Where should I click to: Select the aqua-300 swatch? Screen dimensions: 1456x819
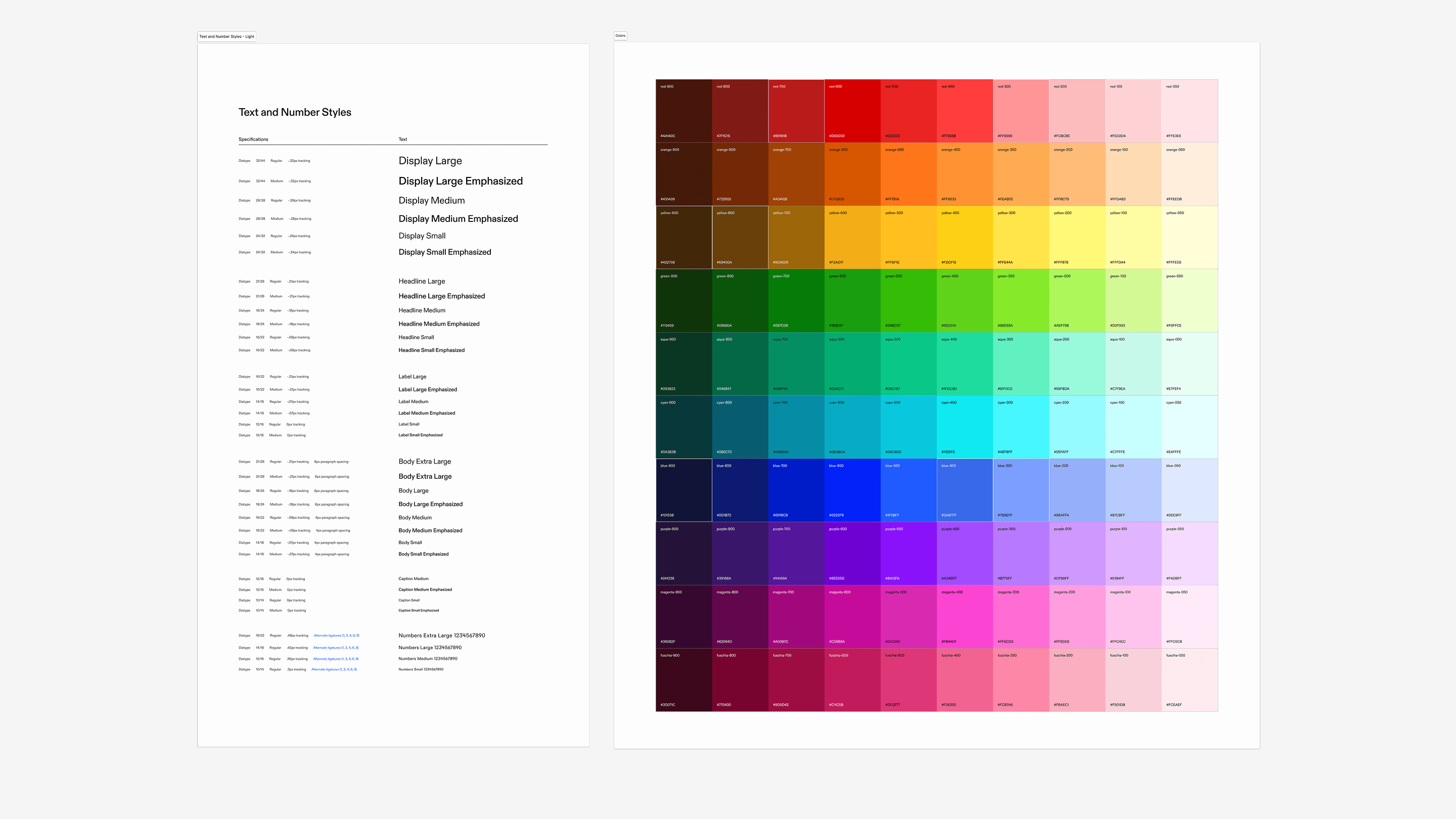point(1020,364)
